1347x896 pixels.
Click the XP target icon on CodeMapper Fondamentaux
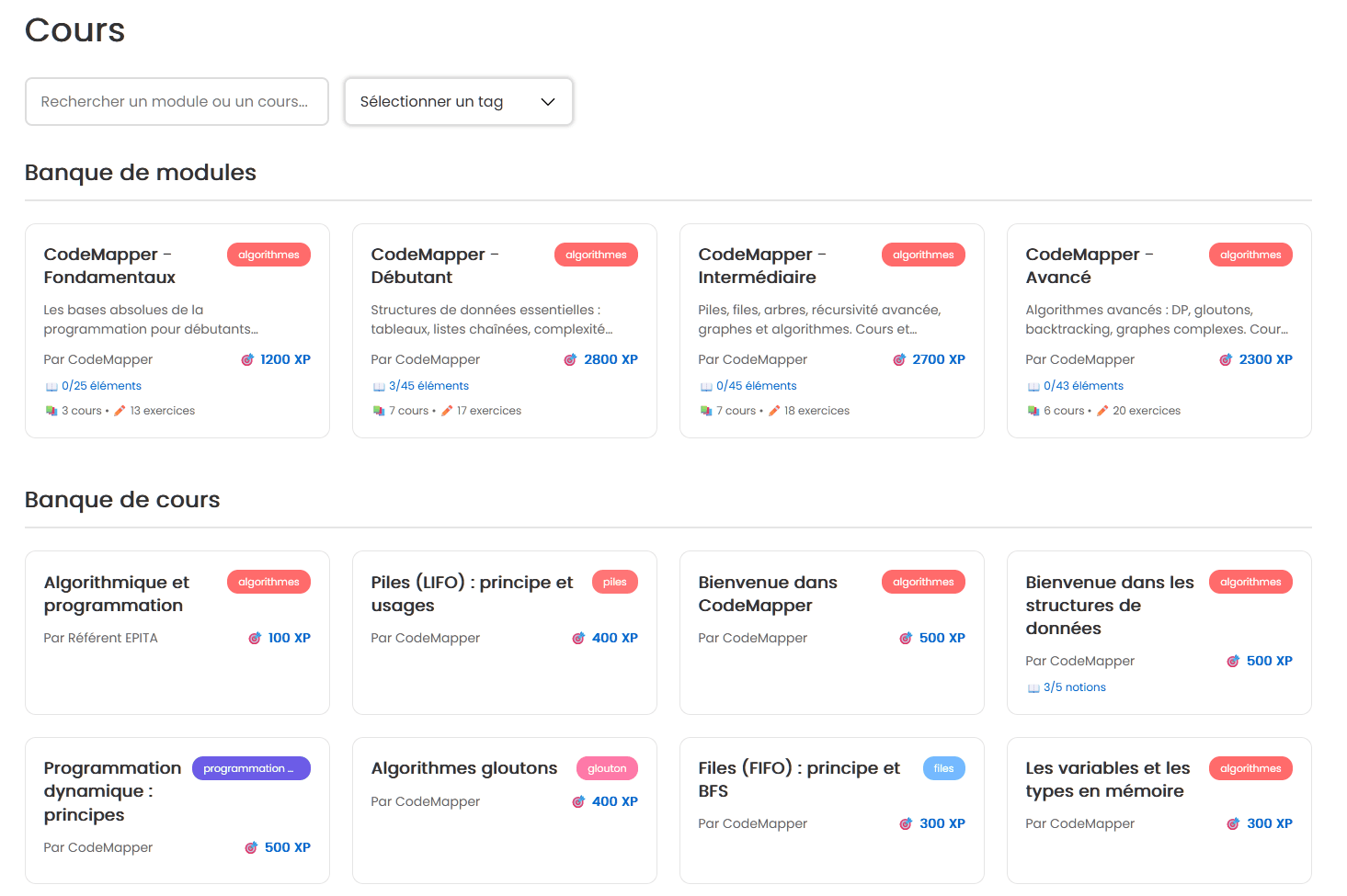[x=247, y=360]
